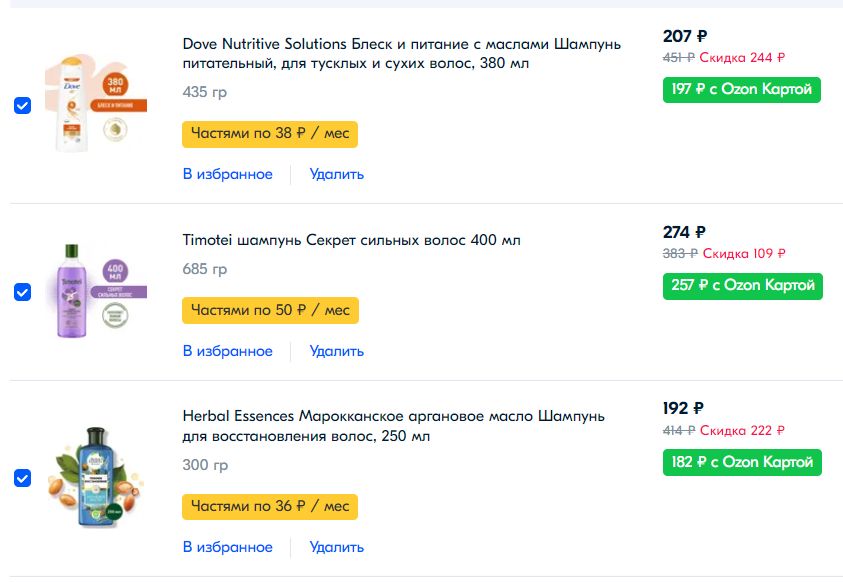Click '197 ₽ с Ozon Картой' badge
The image size is (843, 582).
coord(741,90)
